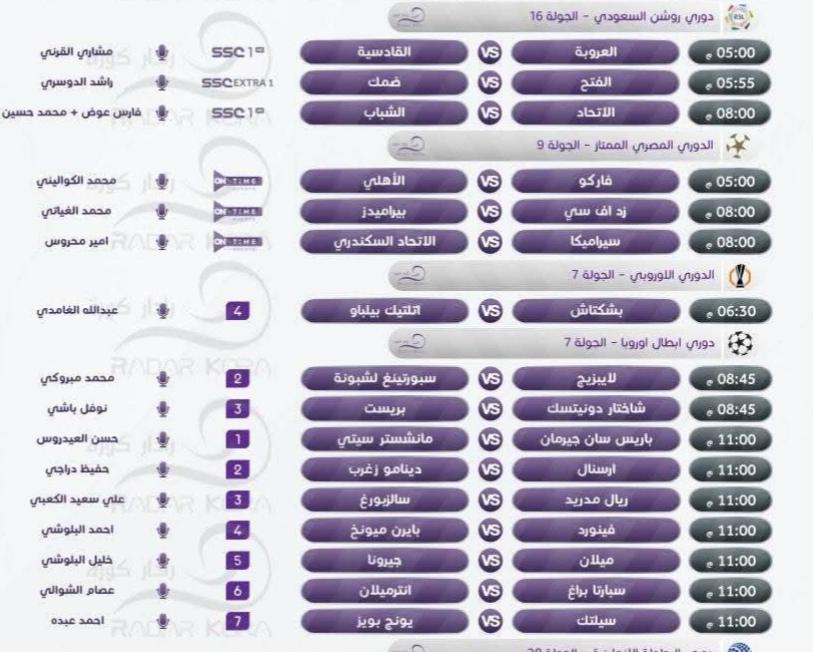Viewport: 813px width, 652px height.
Task: Click microphone icon beside عصام الشوالي
Action: (x=163, y=591)
